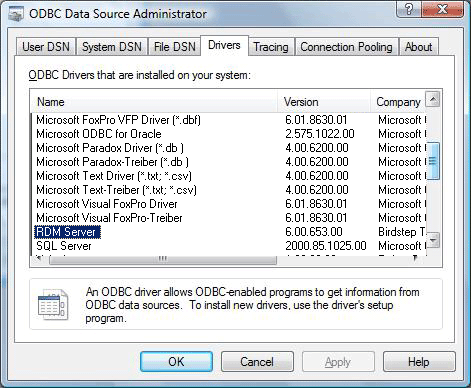
Task: Click the ODBC Data Source Administrator title icon
Action: pyautogui.click(x=16, y=14)
